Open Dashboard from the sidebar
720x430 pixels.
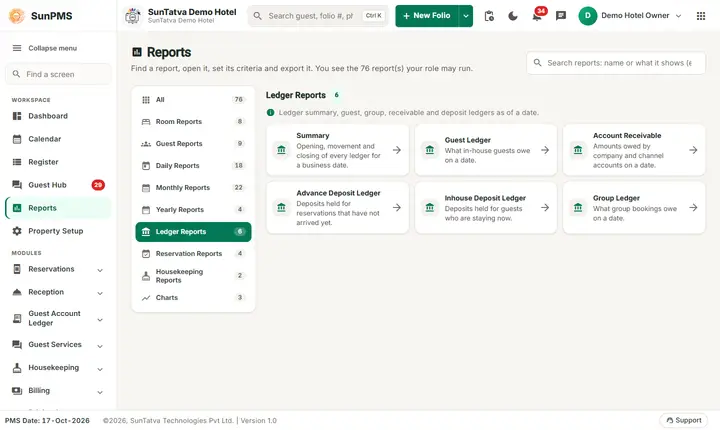pyautogui.click(x=58, y=116)
